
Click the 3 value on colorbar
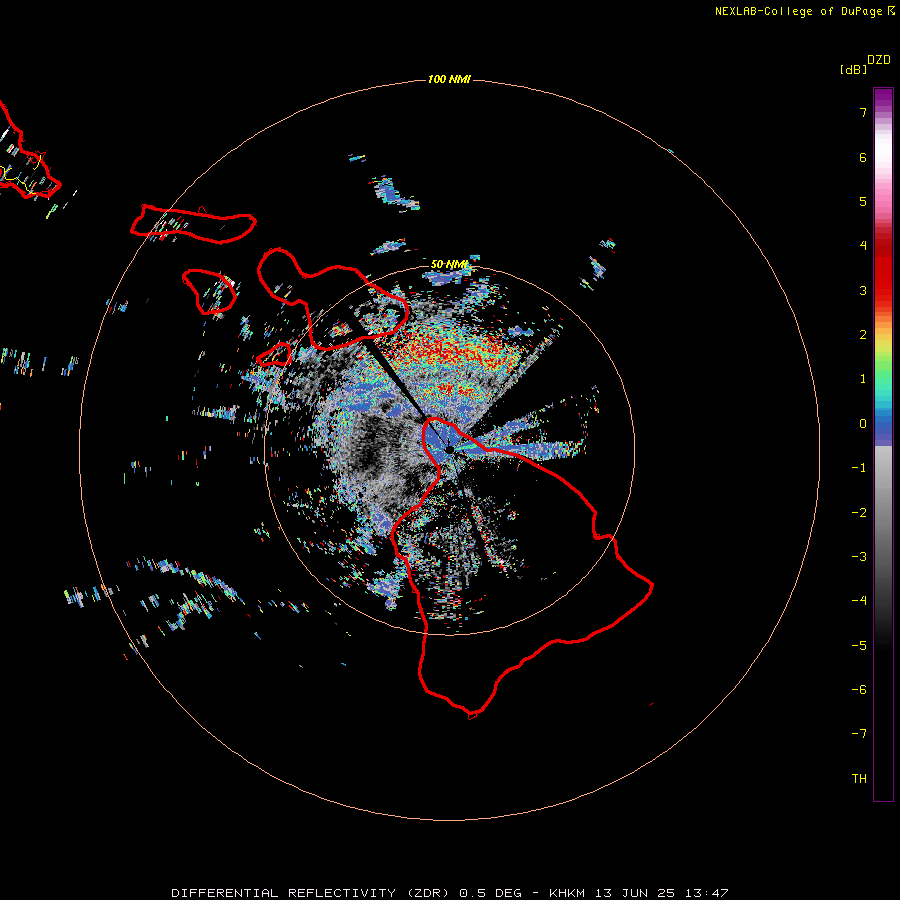(863, 290)
